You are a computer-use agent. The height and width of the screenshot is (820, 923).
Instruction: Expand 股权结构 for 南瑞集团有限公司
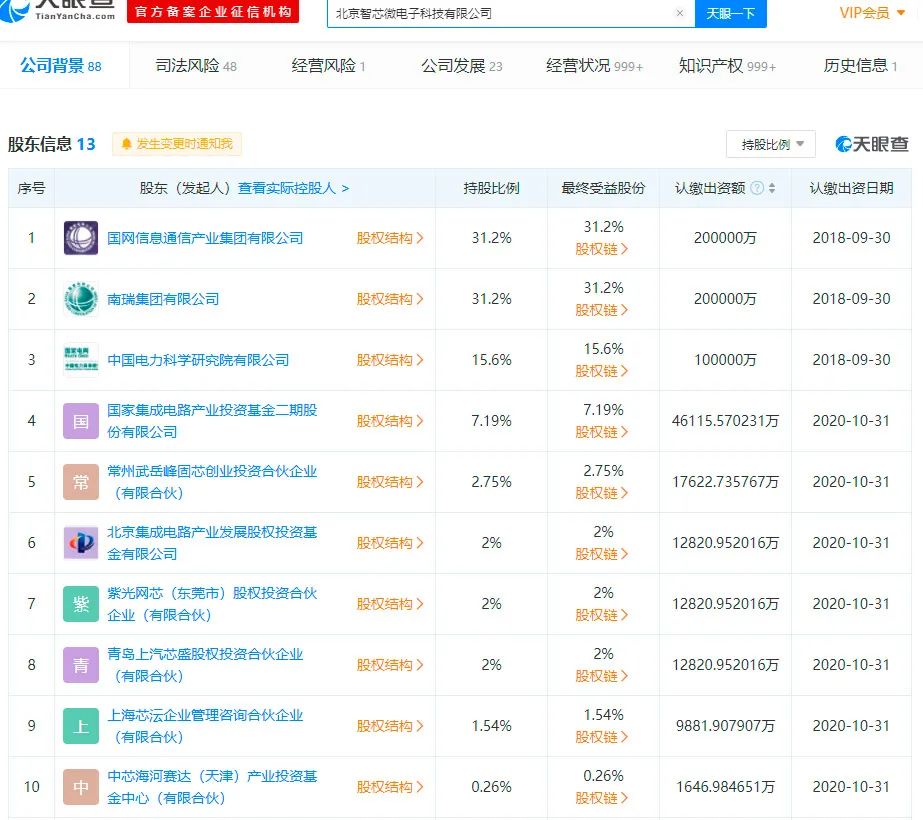(390, 299)
